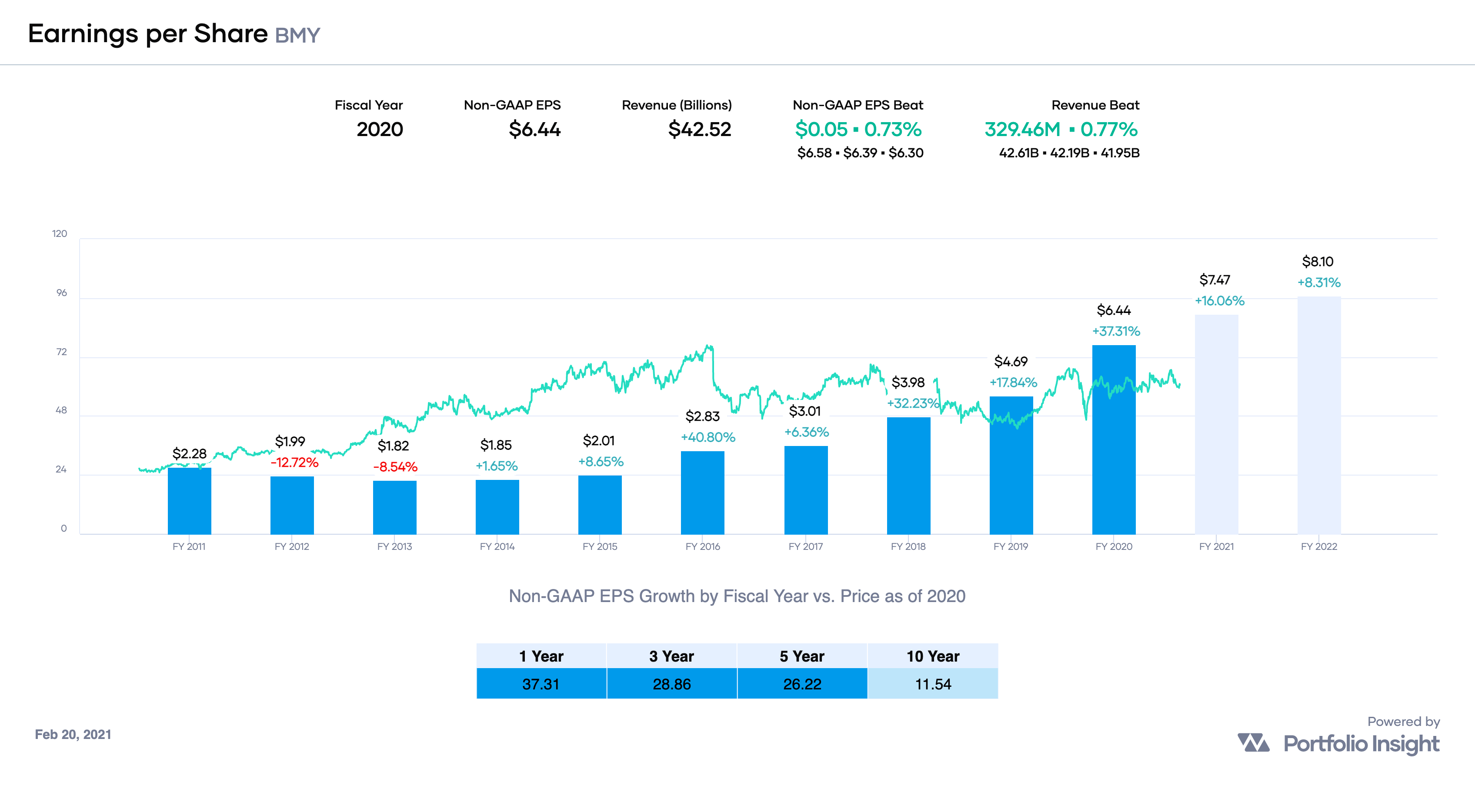Viewport: 1475px width, 812px height.
Task: Click the 11.54 ten-year growth cell
Action: click(933, 684)
